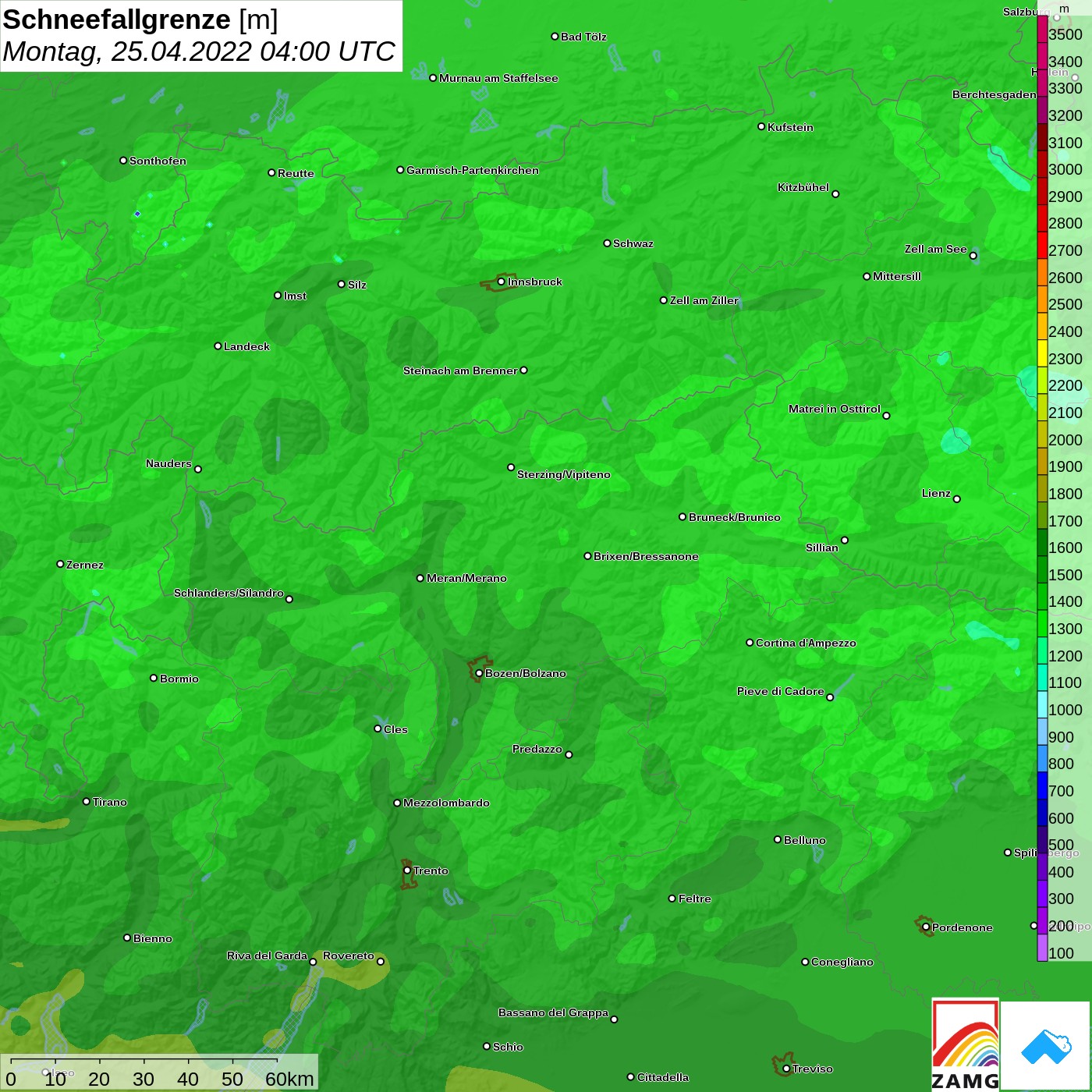Click the Murnau am Staffelsee label
This screenshot has width=1092, height=1092.
[x=498, y=78]
